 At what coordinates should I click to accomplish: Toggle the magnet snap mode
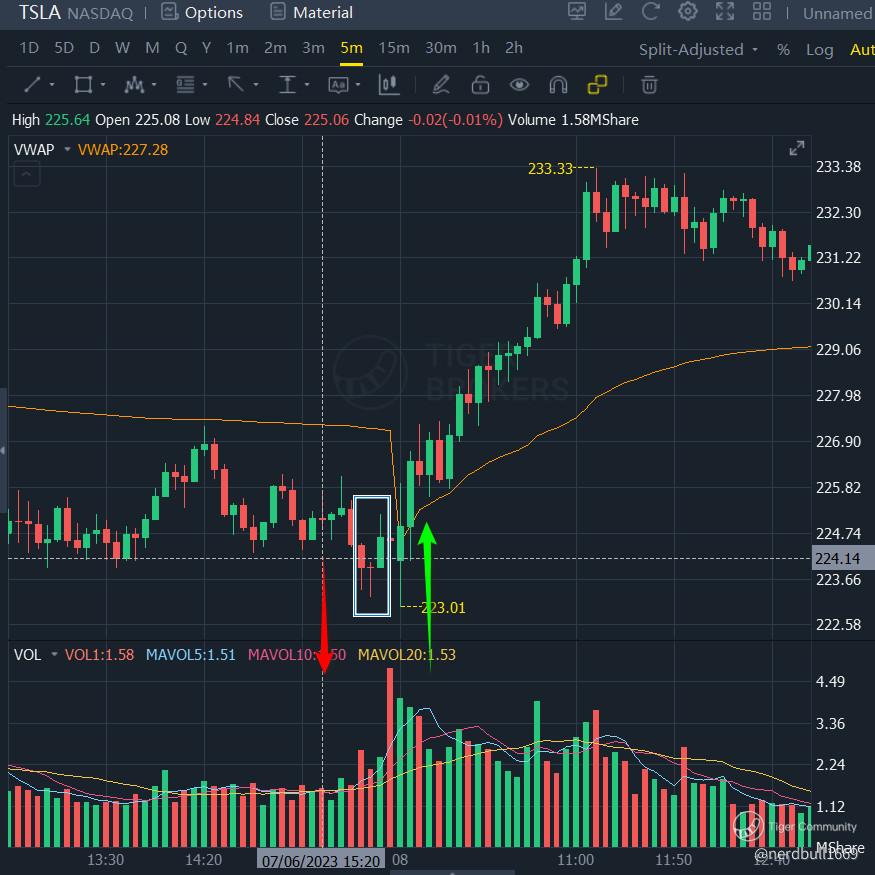[558, 85]
